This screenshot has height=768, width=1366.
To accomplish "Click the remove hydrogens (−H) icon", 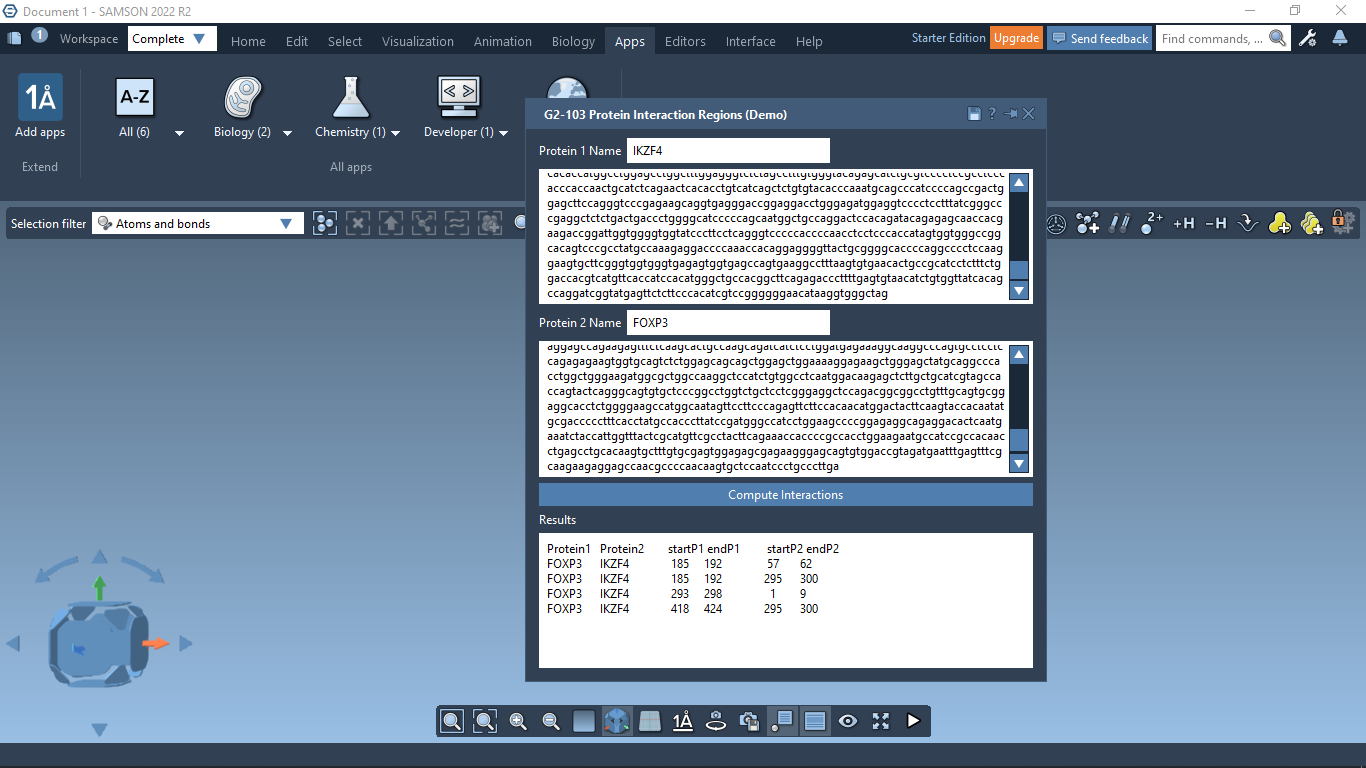I will tap(1215, 223).
